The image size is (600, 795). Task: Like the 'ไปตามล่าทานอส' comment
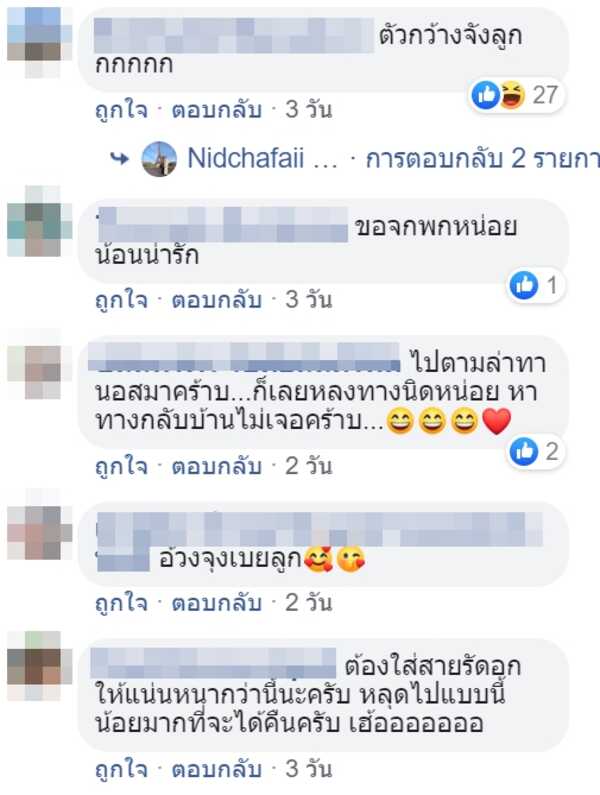pos(121,466)
